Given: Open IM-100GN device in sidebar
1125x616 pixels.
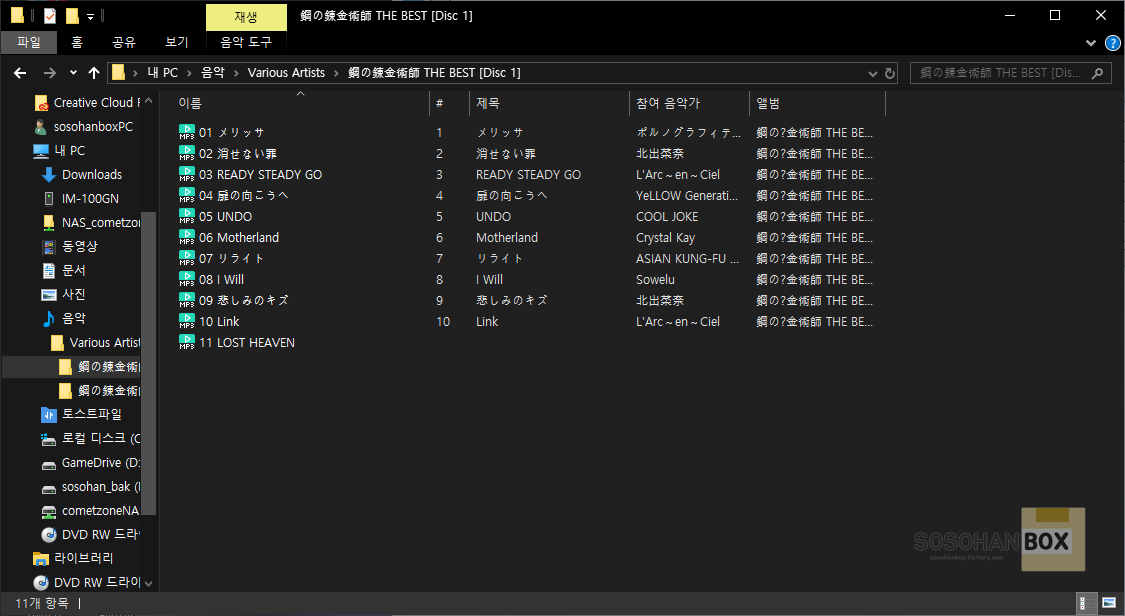Looking at the screenshot, I should coord(90,199).
